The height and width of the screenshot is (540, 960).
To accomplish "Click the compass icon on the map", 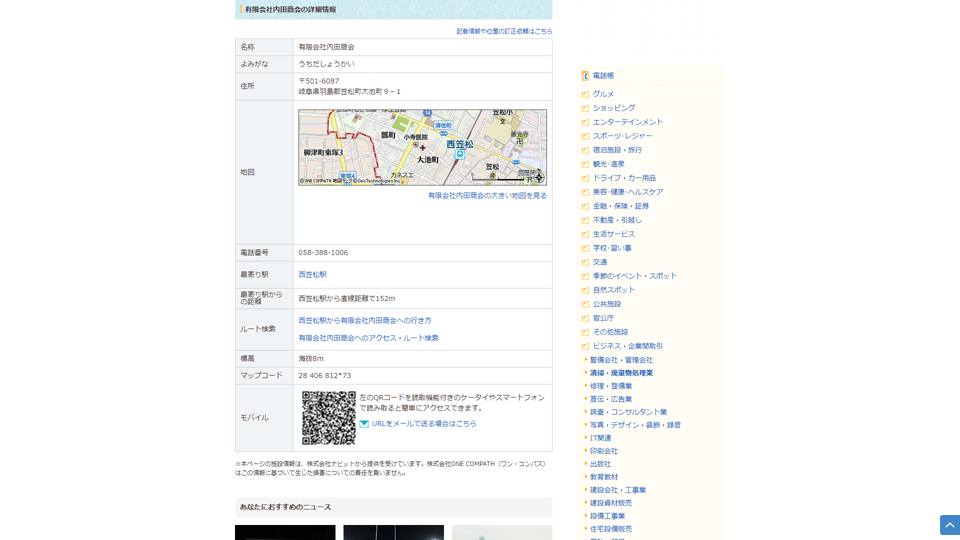I will 538,176.
